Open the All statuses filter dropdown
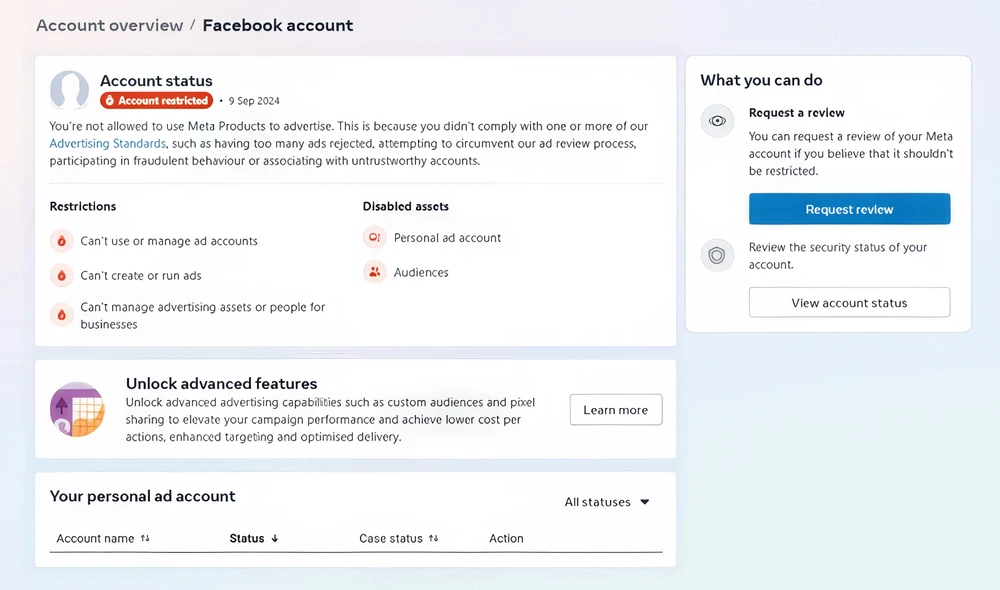The width and height of the screenshot is (1000, 590). (x=606, y=501)
